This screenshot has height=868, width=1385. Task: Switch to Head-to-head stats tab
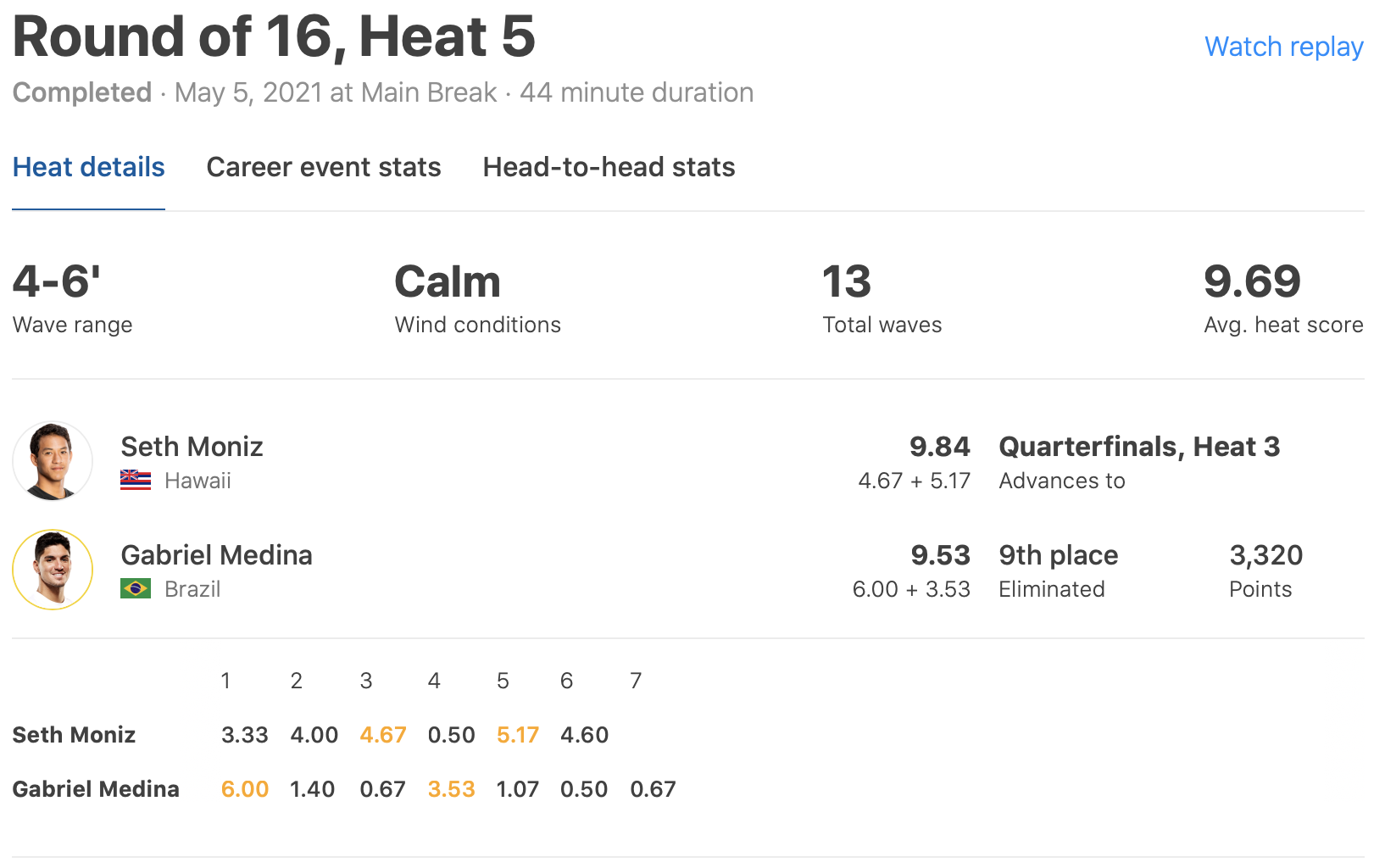(609, 167)
